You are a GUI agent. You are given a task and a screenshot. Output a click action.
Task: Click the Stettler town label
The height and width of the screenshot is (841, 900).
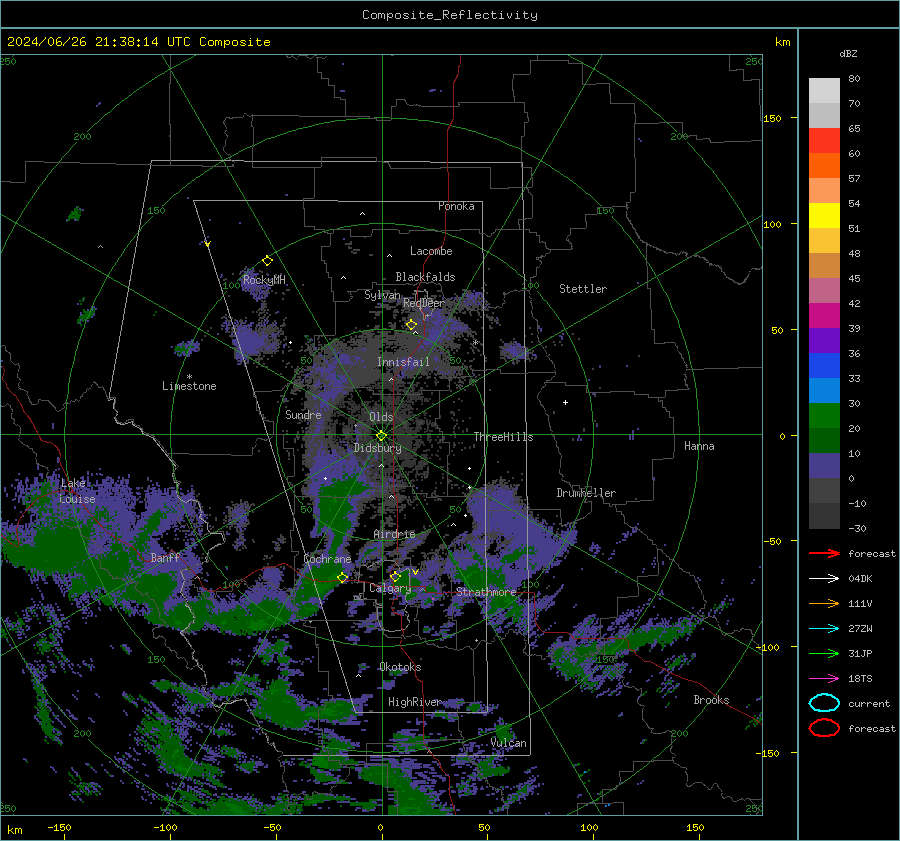click(583, 289)
